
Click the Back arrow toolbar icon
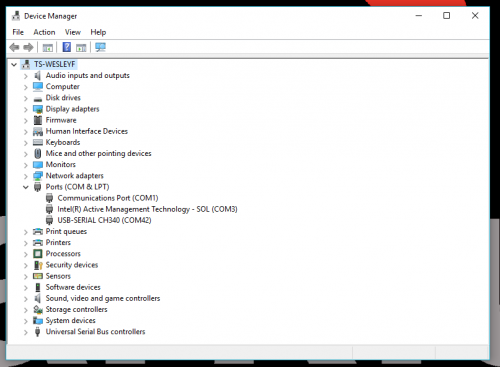pyautogui.click(x=14, y=47)
